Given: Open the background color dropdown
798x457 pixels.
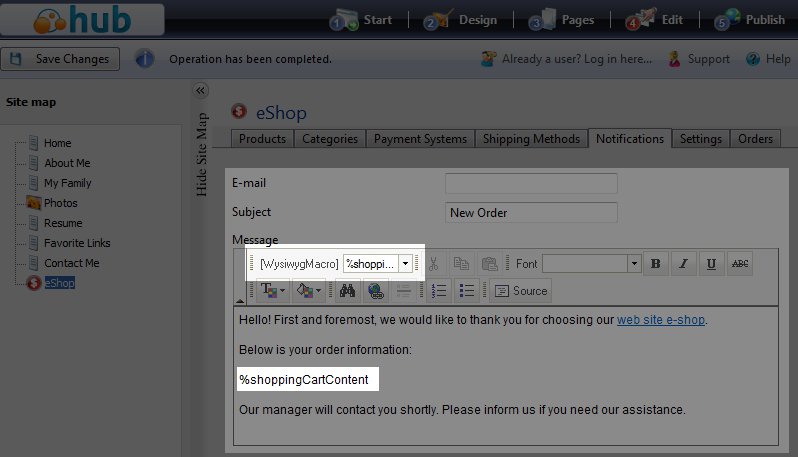Looking at the screenshot, I should [310, 291].
